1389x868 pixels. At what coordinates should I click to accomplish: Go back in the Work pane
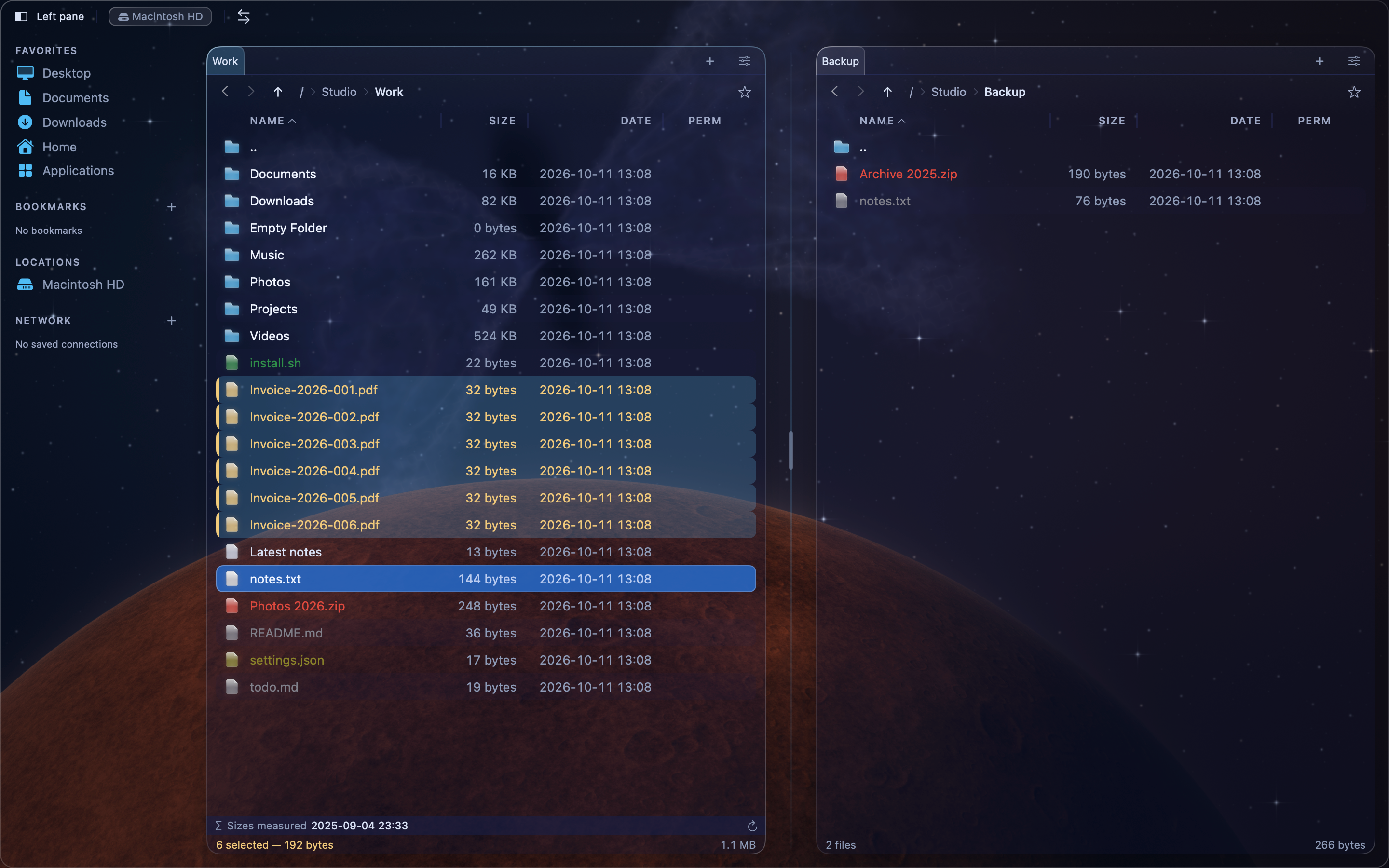225,92
